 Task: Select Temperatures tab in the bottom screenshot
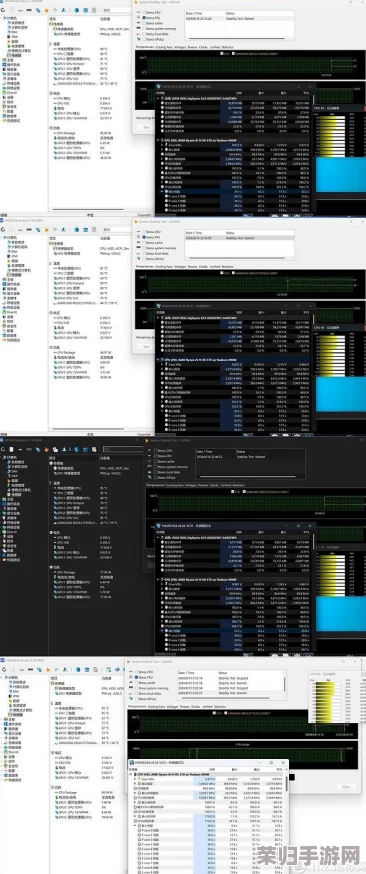[x=136, y=707]
